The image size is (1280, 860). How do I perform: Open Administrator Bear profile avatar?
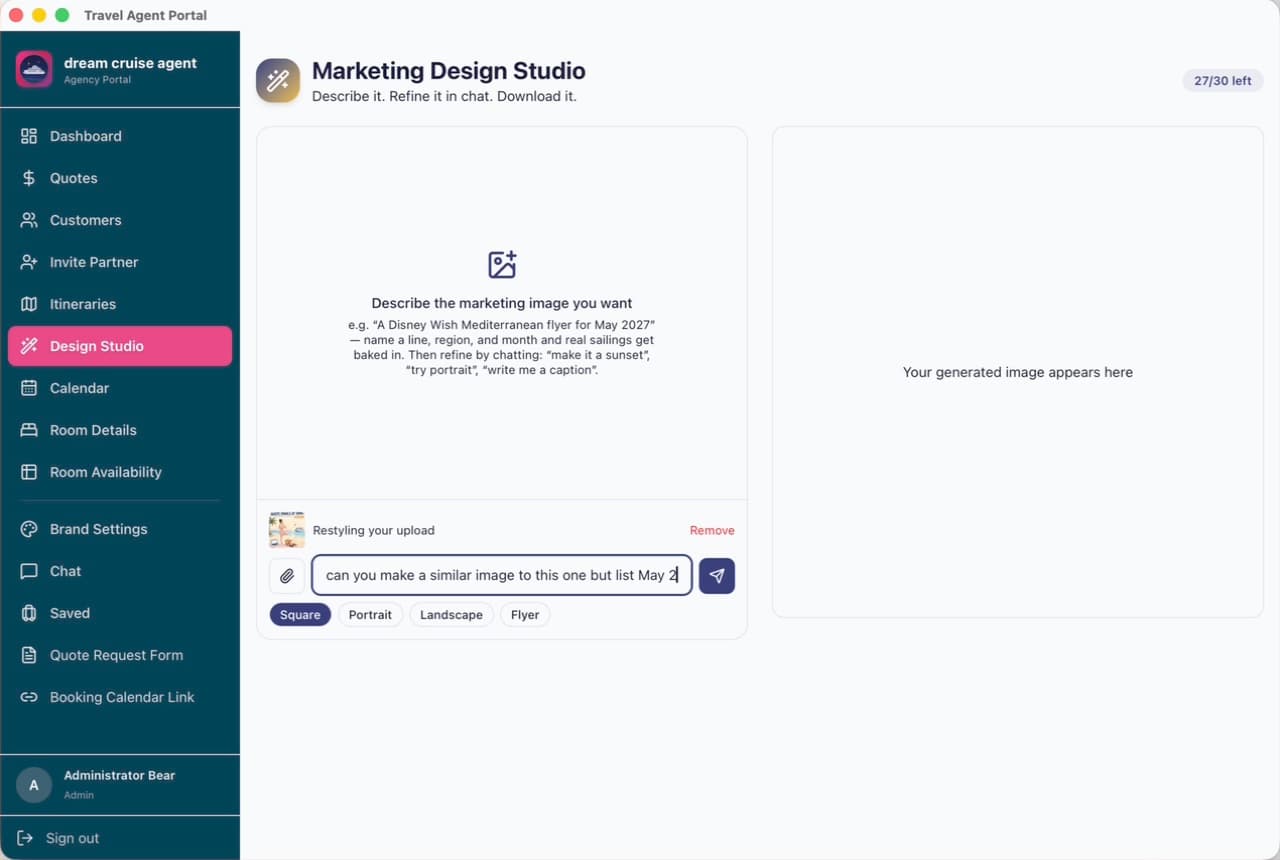pos(34,785)
